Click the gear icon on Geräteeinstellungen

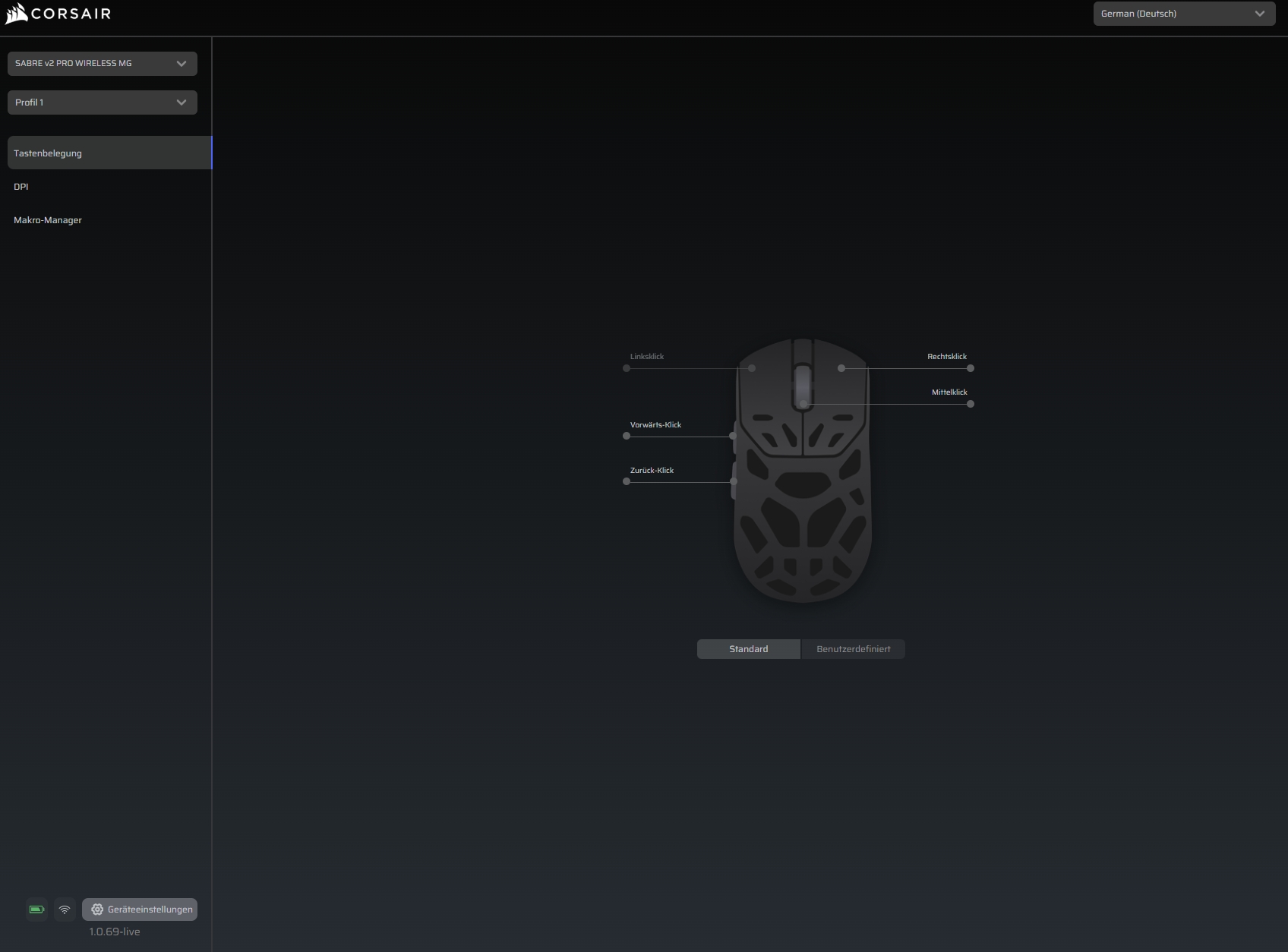point(96,909)
